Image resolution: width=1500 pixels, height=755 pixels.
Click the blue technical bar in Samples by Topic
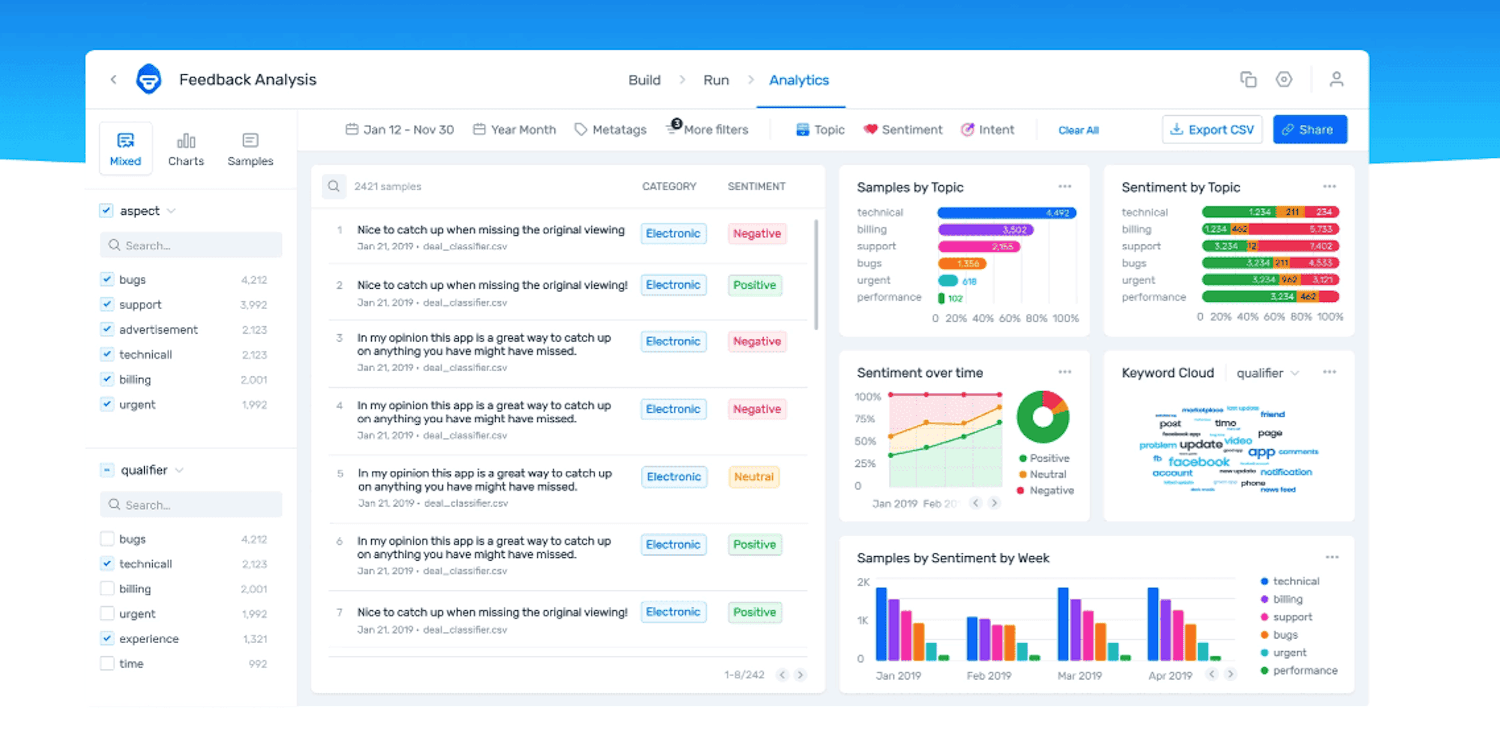tap(1006, 213)
